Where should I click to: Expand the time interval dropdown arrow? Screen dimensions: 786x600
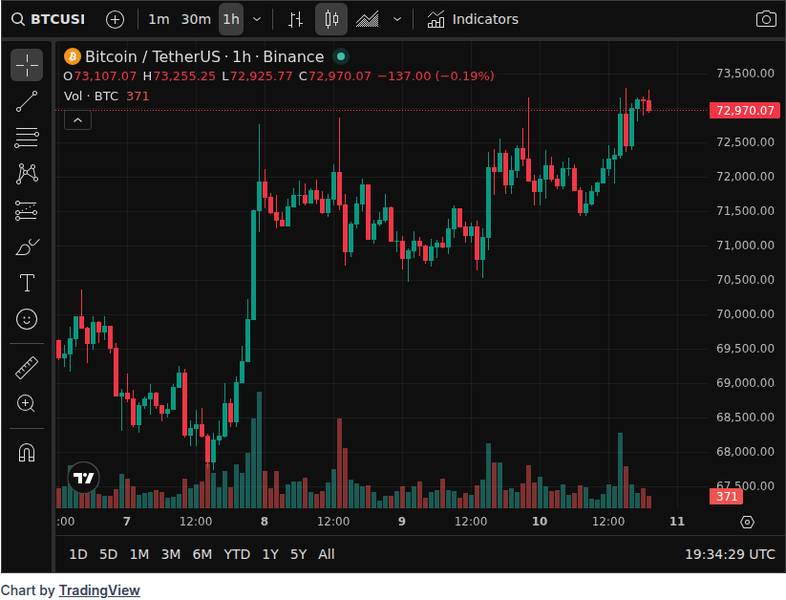click(257, 20)
